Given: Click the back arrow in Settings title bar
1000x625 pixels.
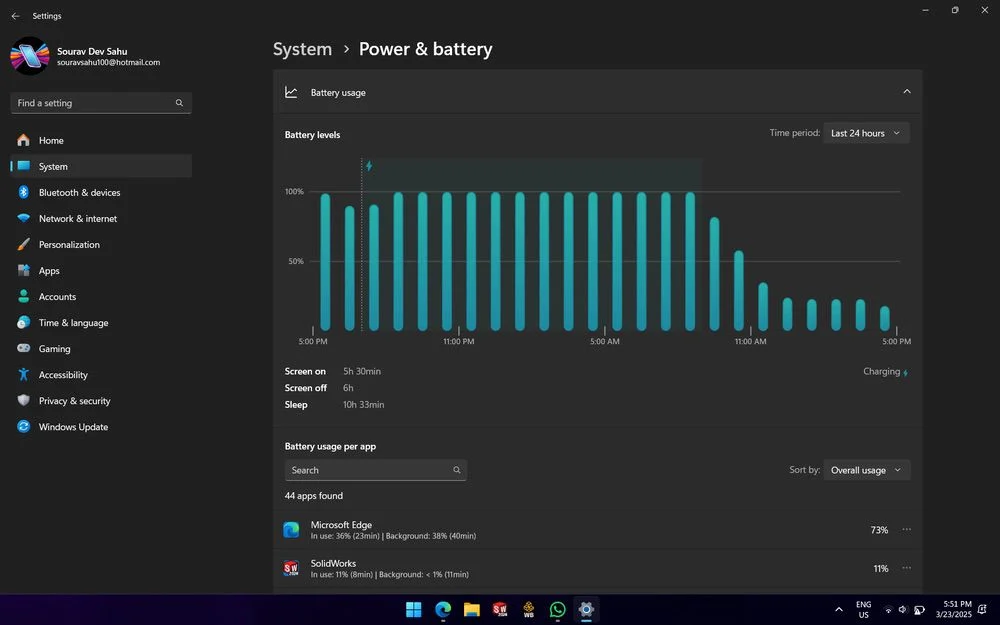Looking at the screenshot, I should point(15,16).
